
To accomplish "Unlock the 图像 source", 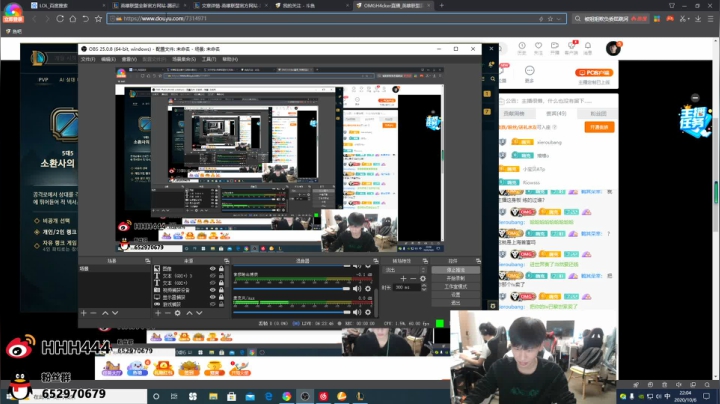I will point(221,269).
